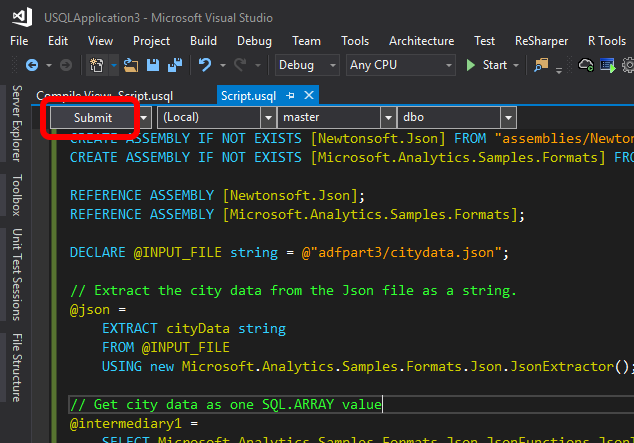Click the cloud explorer toolbar icon

(x=586, y=65)
